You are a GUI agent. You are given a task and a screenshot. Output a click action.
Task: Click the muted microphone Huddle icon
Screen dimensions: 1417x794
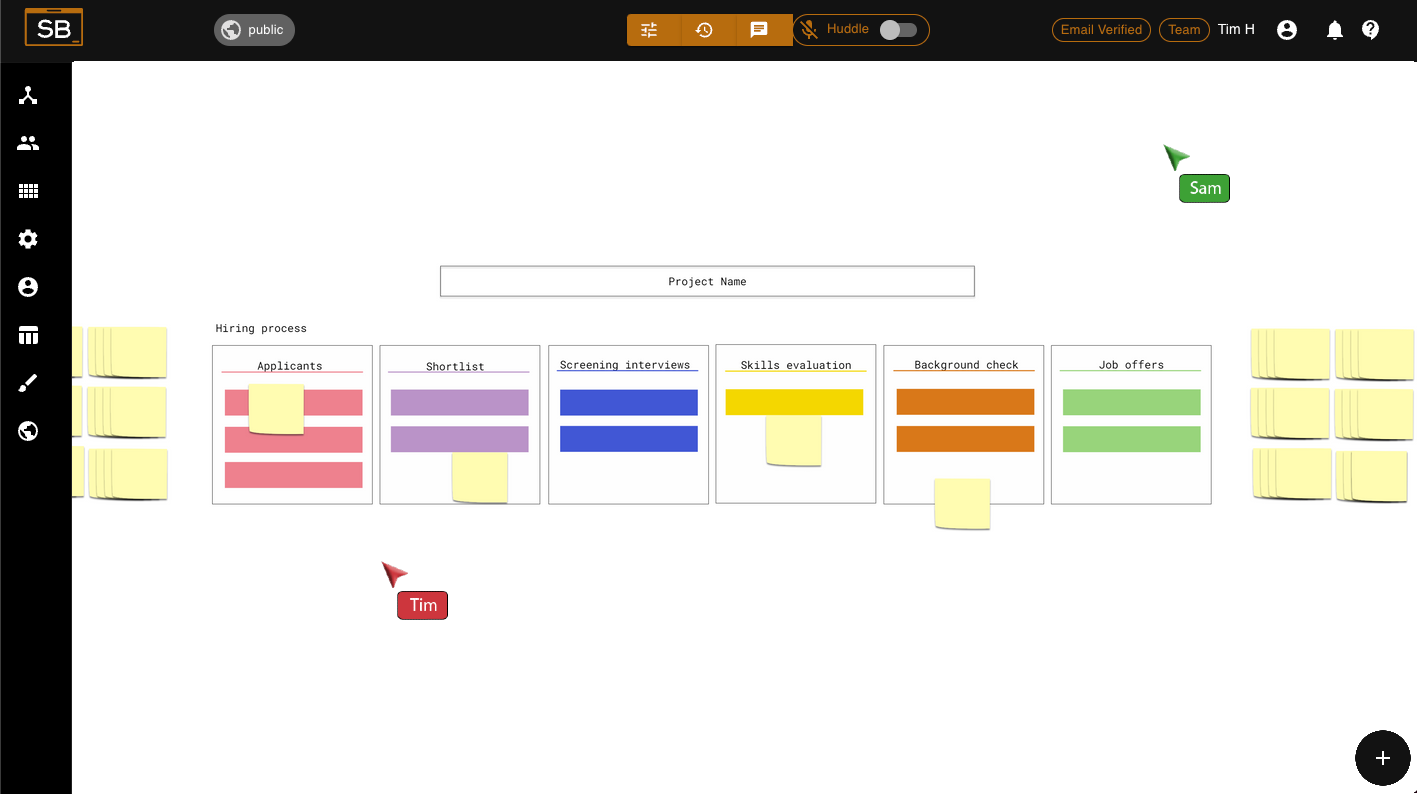[809, 30]
